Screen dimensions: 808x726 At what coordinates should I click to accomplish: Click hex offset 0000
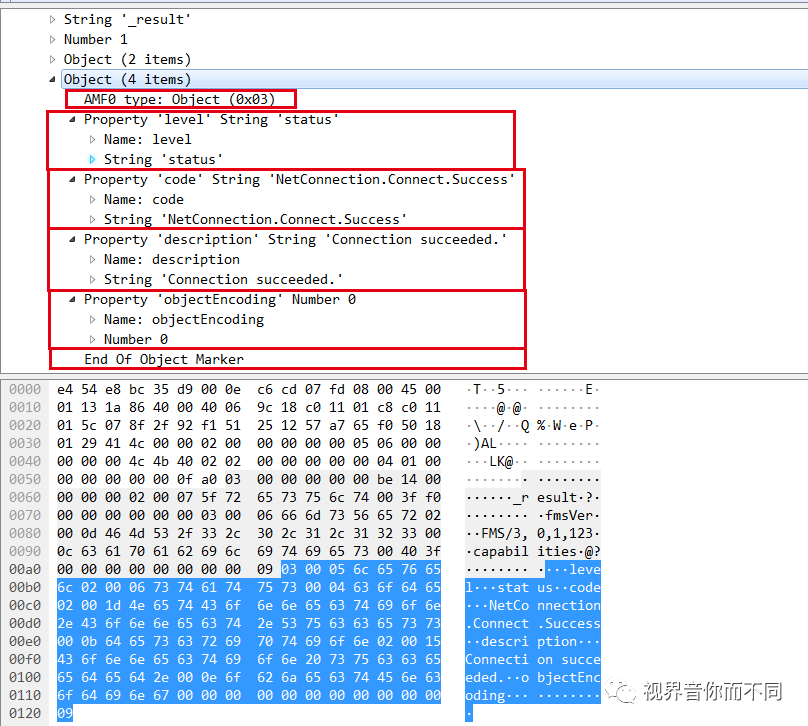click(x=25, y=390)
